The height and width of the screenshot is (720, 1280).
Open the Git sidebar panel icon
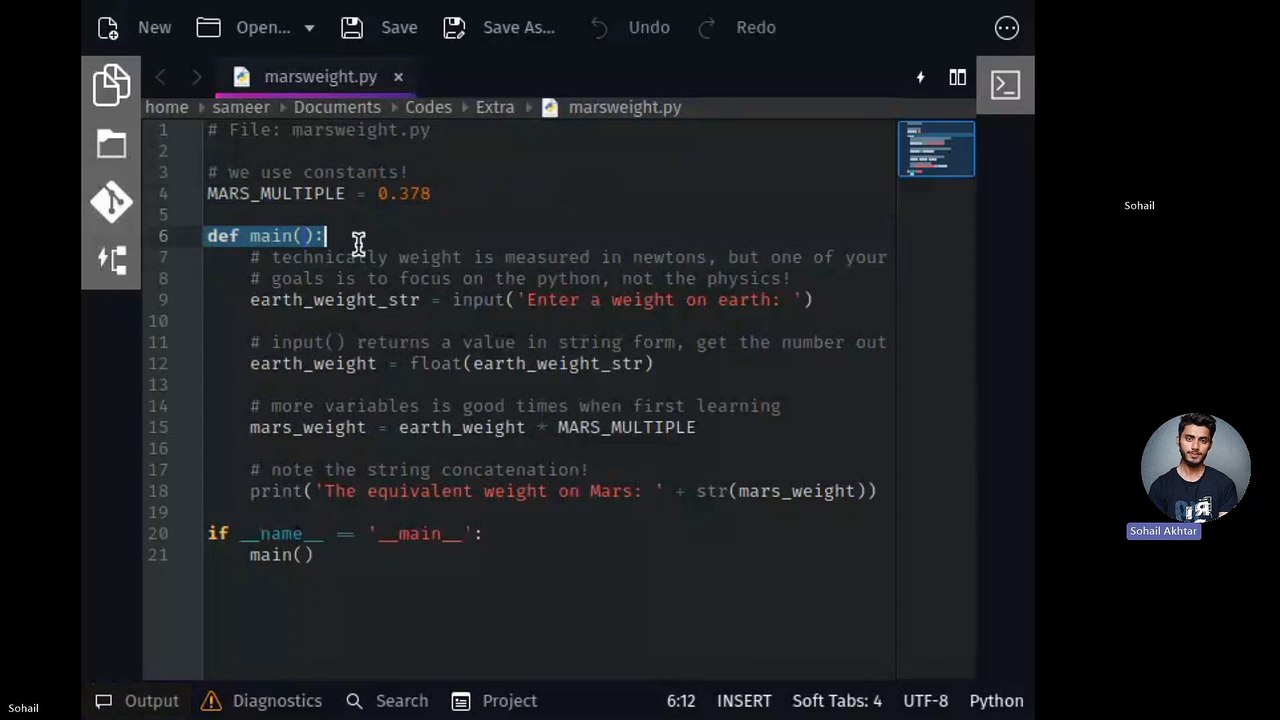click(x=111, y=202)
